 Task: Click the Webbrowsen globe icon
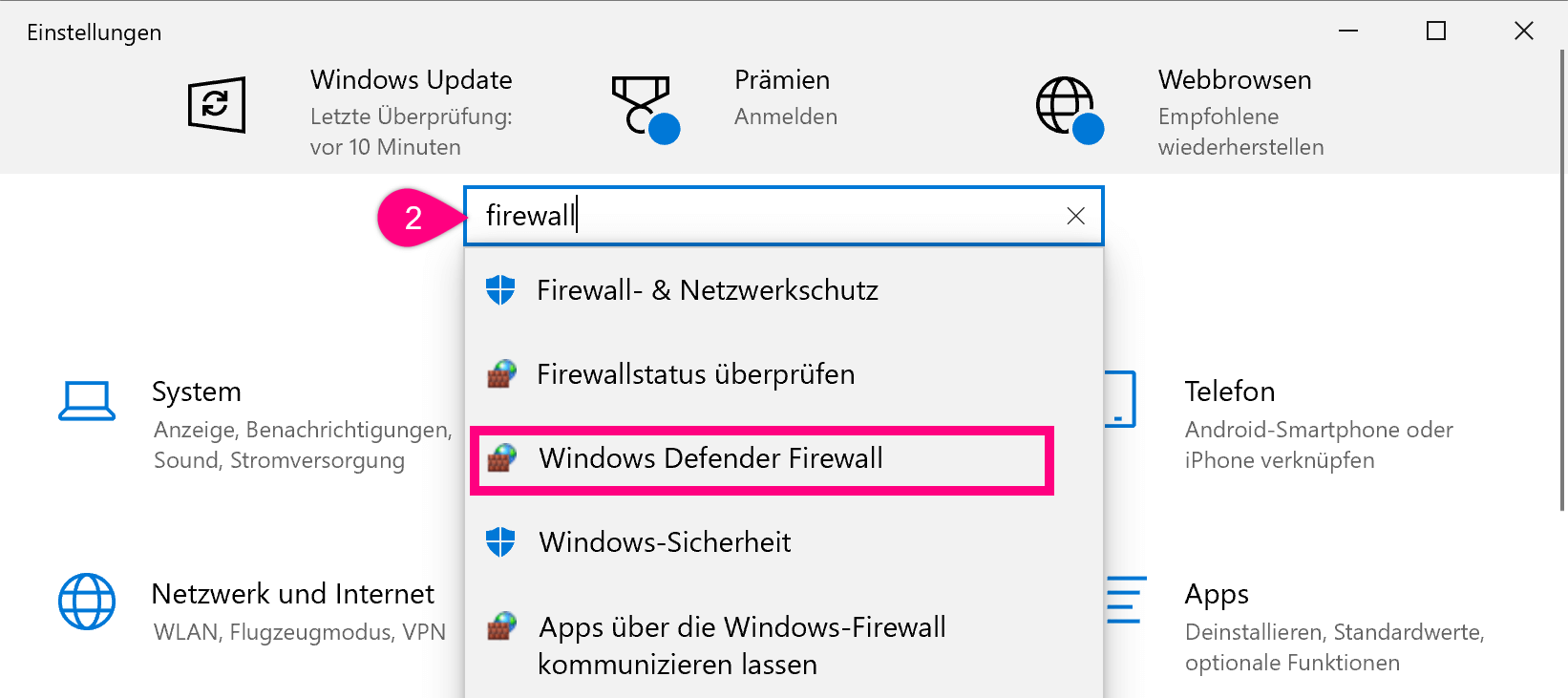point(1068,107)
